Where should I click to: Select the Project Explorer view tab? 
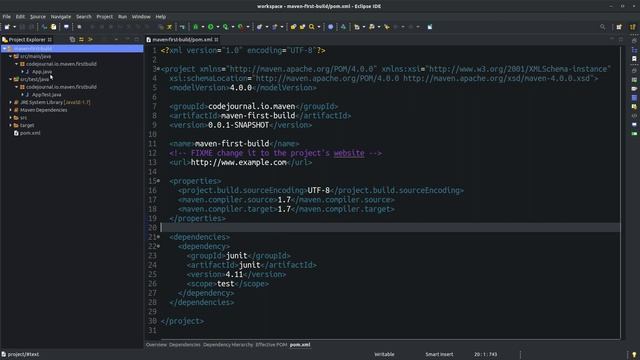click(x=27, y=40)
